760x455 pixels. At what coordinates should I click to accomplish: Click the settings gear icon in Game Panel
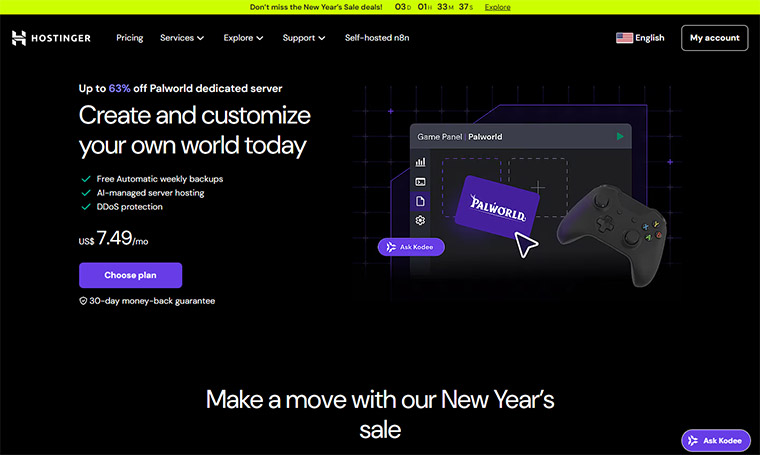(421, 220)
